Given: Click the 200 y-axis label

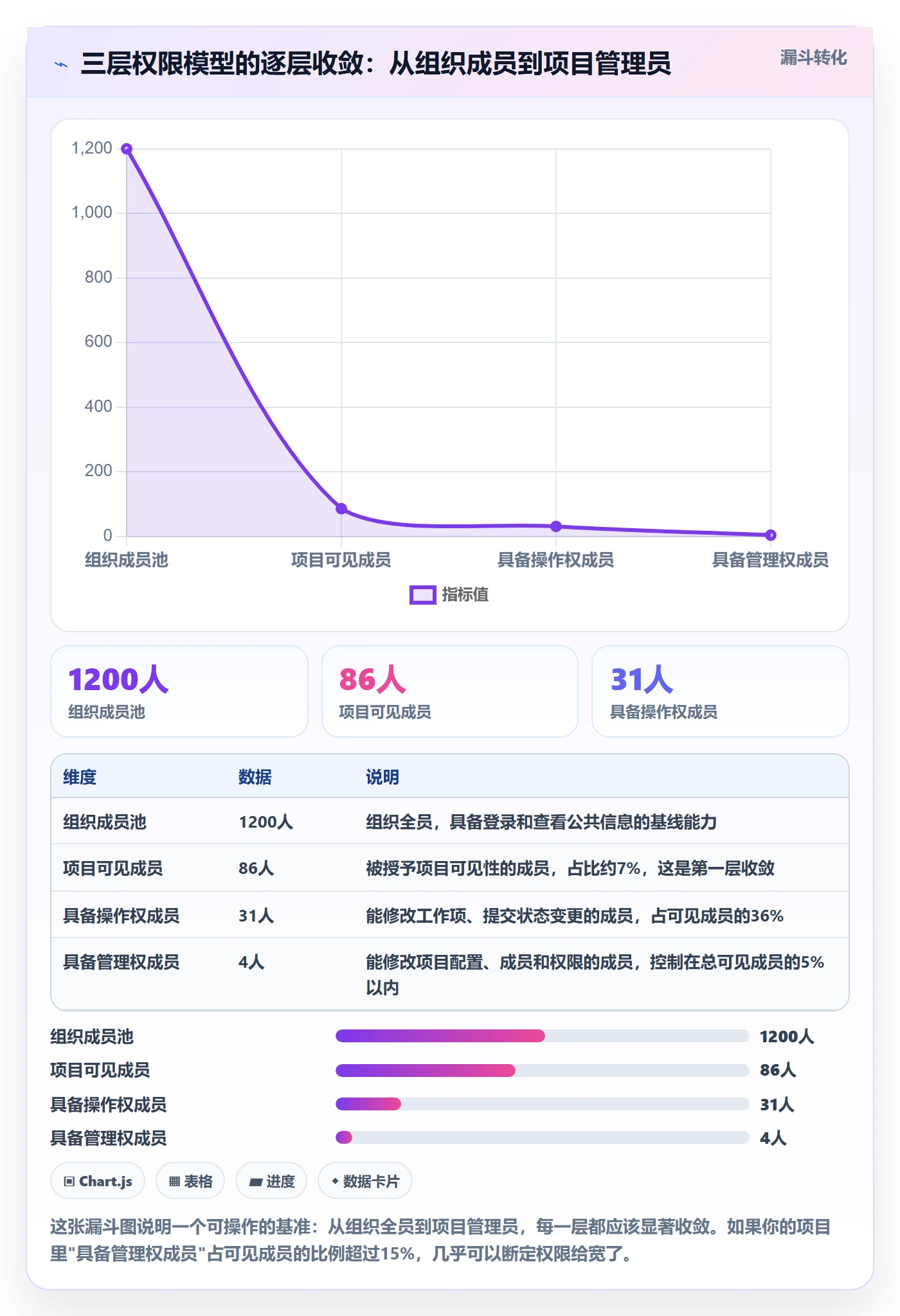Looking at the screenshot, I should point(98,471).
